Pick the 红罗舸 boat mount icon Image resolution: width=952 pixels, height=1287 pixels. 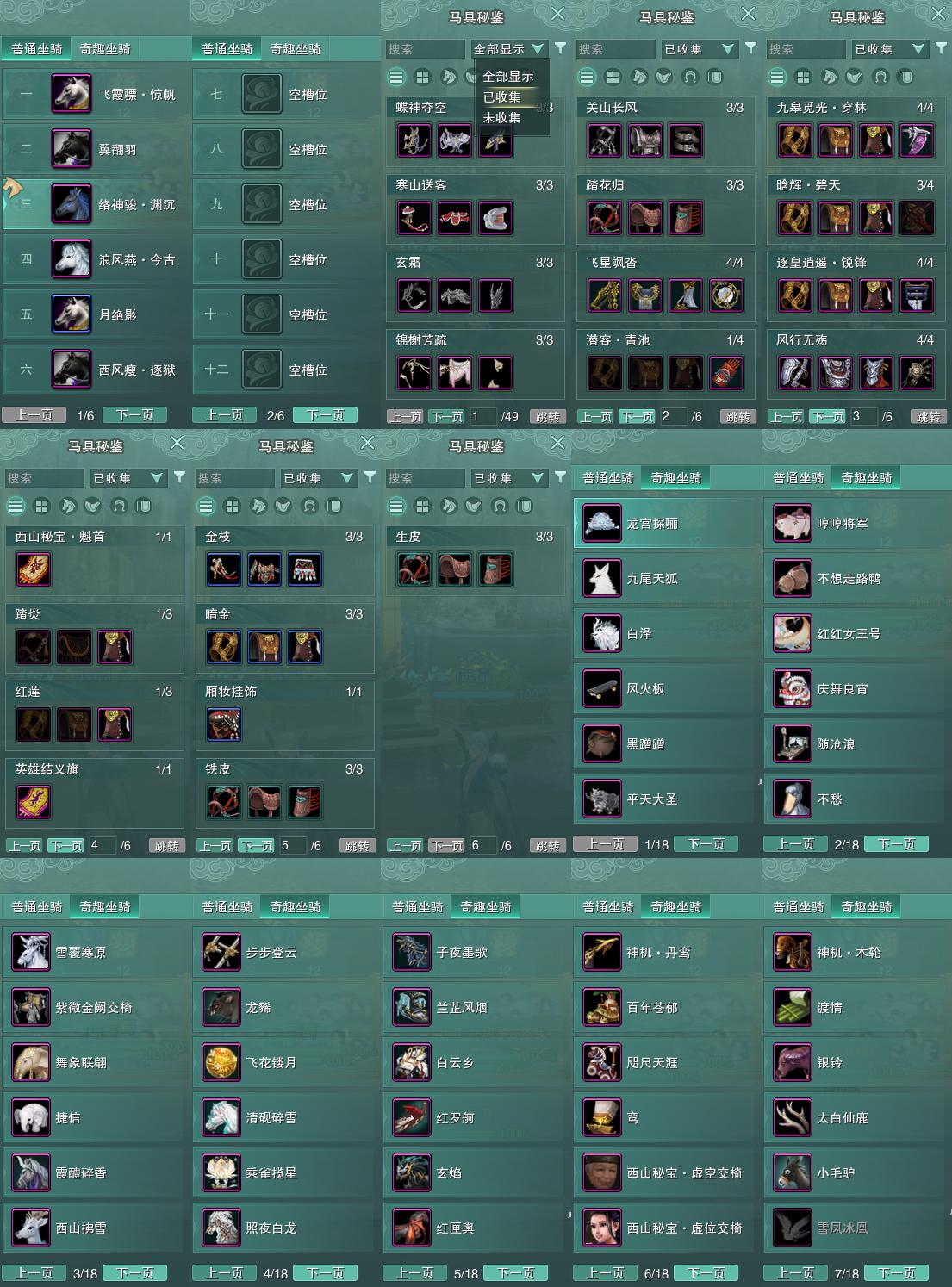coord(412,1117)
